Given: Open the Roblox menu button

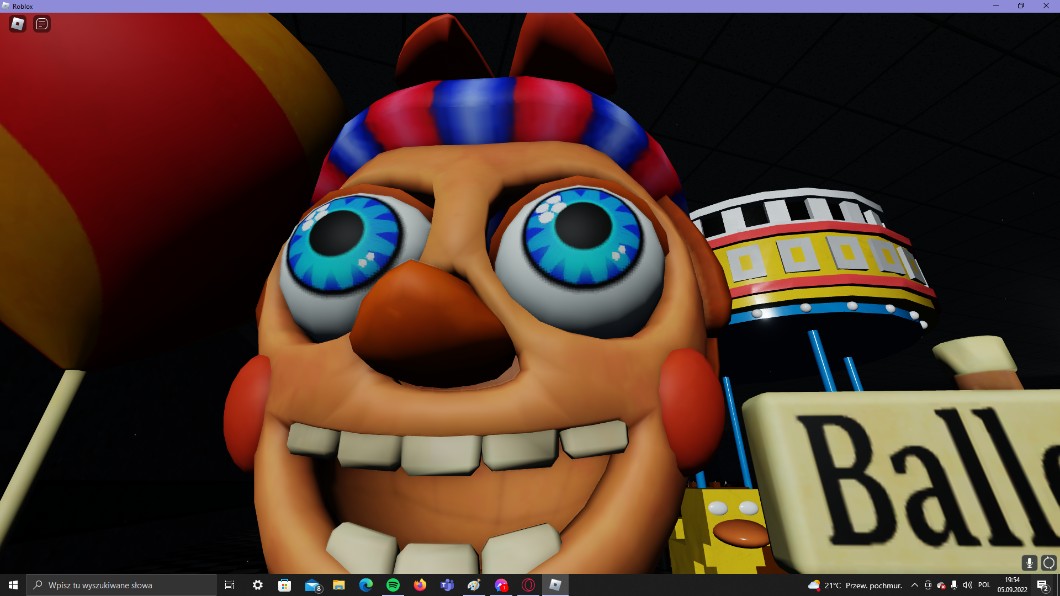Looking at the screenshot, I should tap(17, 24).
